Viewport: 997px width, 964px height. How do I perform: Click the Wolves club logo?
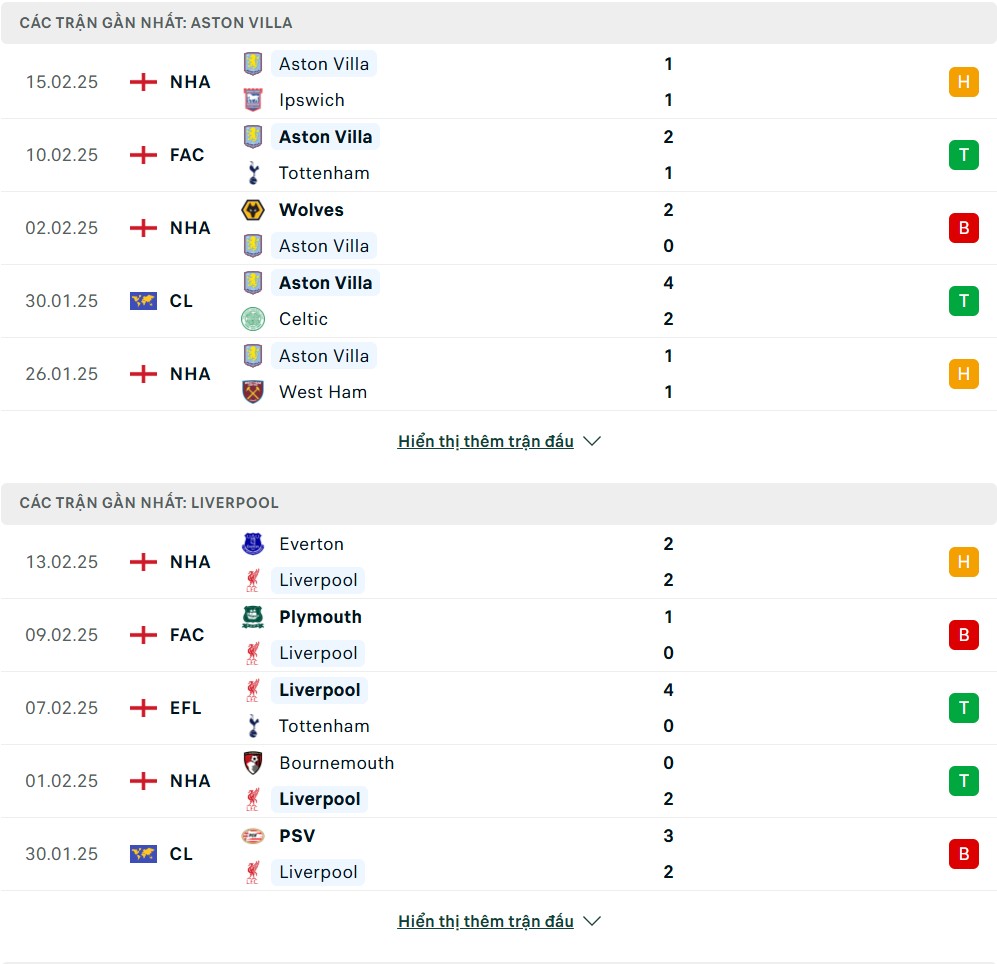tap(253, 210)
